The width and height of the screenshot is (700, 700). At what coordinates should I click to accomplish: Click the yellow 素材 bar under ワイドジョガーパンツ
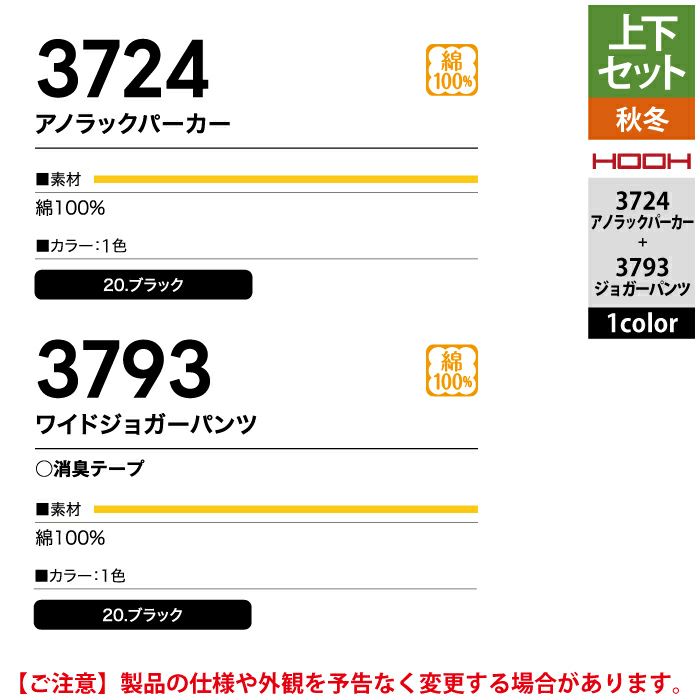(x=285, y=509)
